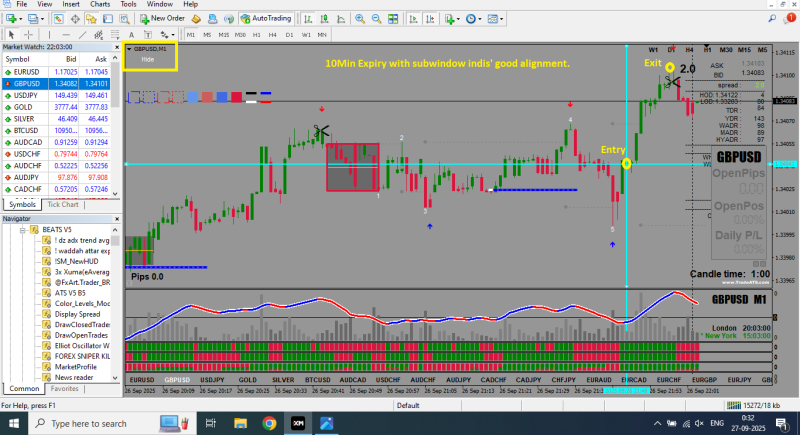Show hidden system tray icons chevron
The height and width of the screenshot is (435, 800).
click(x=657, y=423)
